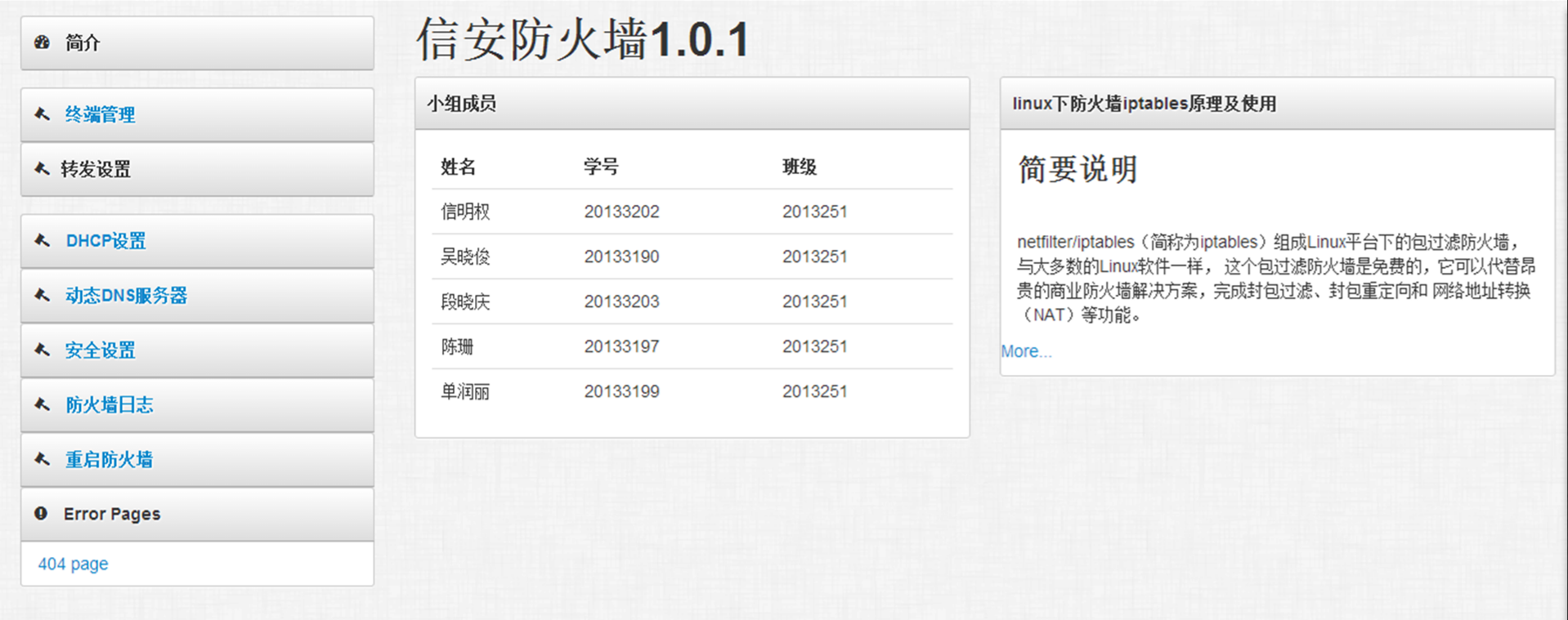This screenshot has height=620, width=1568.
Task: Click the More... link under 简要说明
Action: [1026, 351]
